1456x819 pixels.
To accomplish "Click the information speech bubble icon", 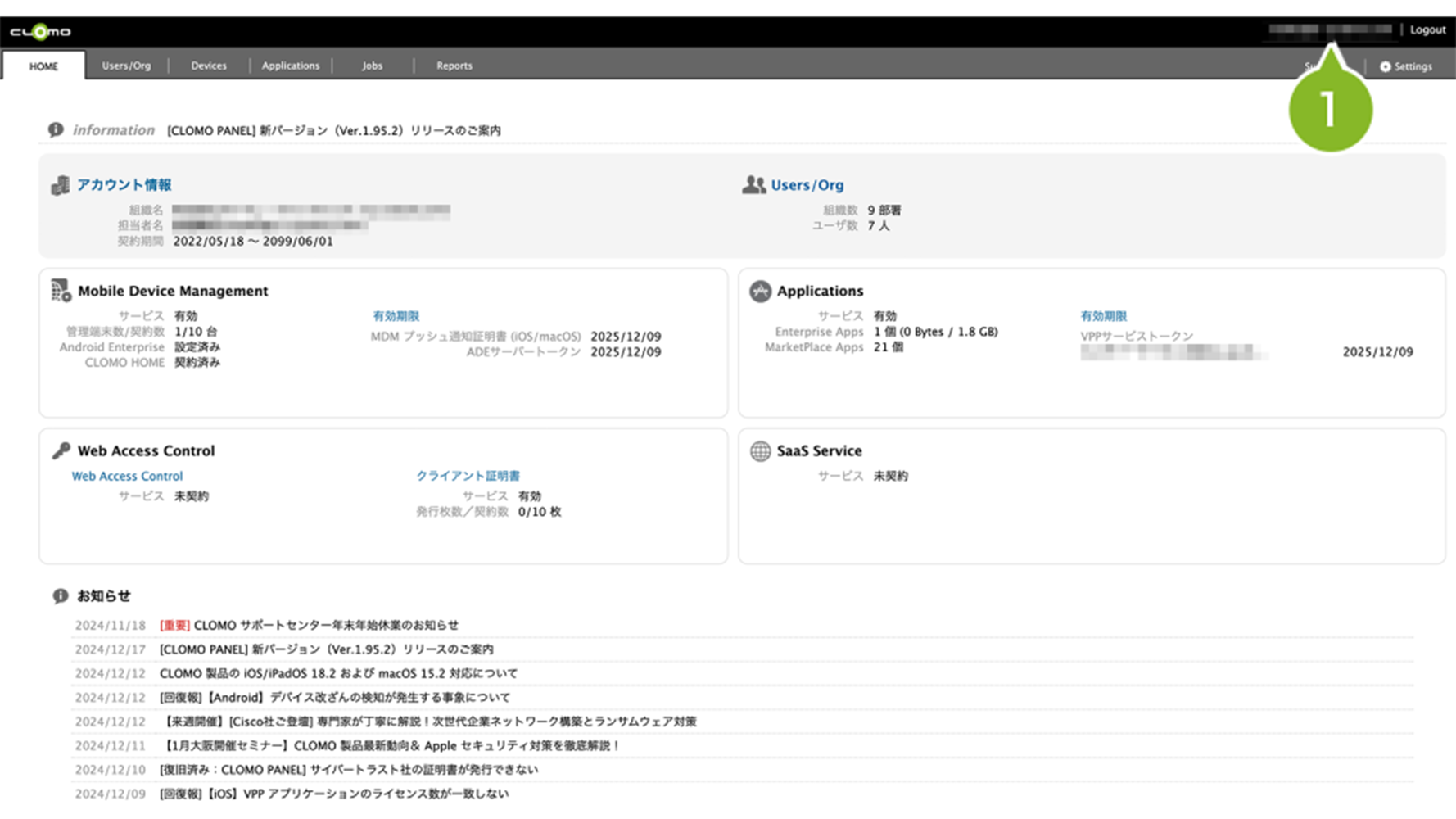I will pyautogui.click(x=56, y=129).
